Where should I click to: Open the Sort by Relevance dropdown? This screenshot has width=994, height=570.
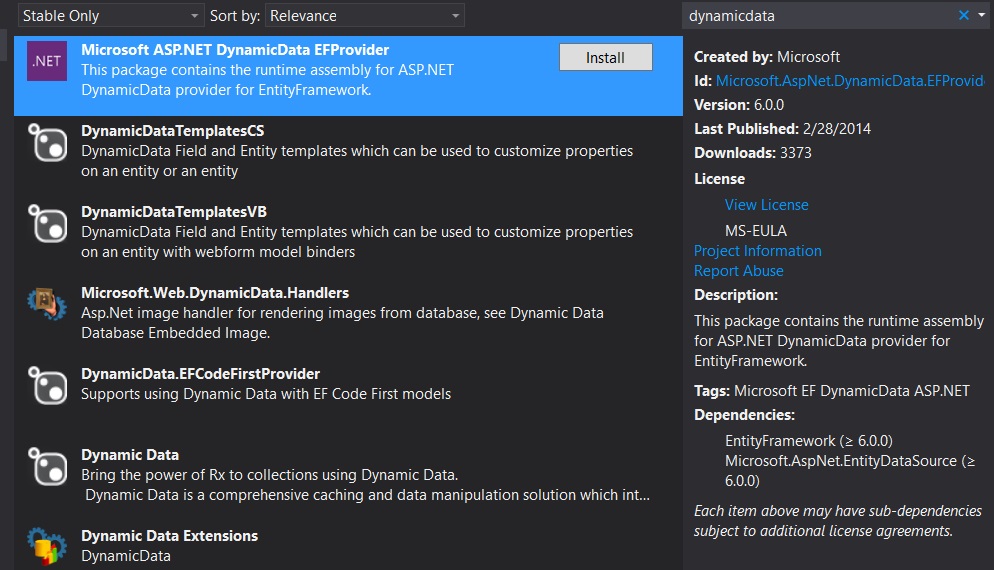tap(365, 16)
